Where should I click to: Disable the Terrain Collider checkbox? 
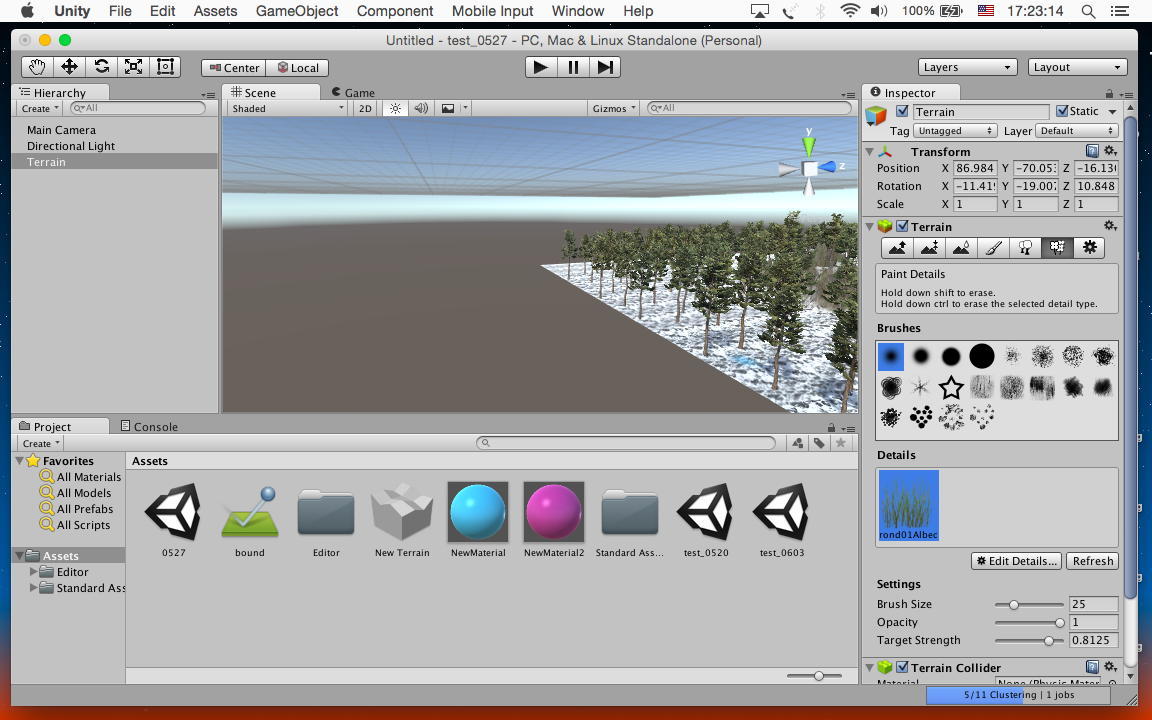902,667
